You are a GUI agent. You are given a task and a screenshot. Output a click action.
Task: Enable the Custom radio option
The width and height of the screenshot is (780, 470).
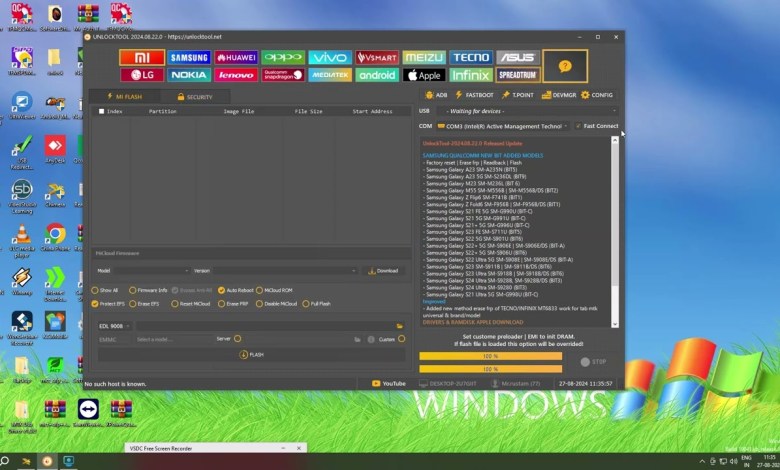[x=401, y=339]
